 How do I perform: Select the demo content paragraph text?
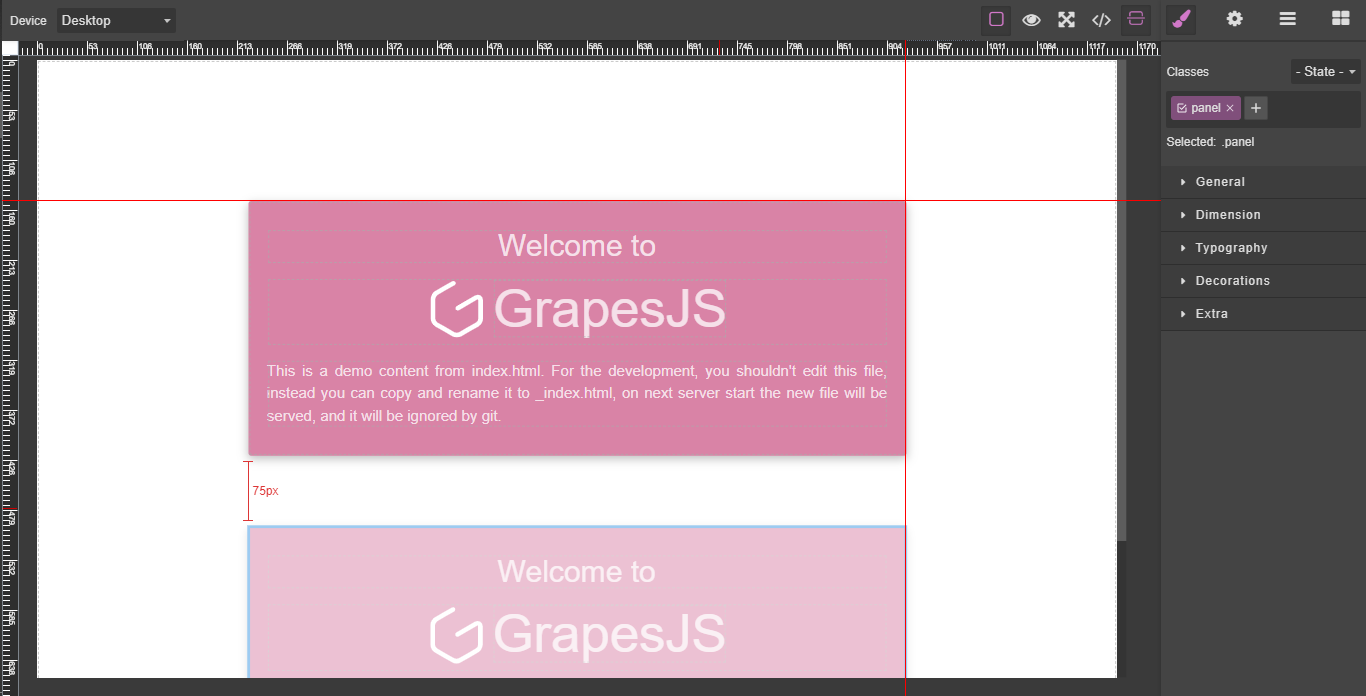pos(577,393)
